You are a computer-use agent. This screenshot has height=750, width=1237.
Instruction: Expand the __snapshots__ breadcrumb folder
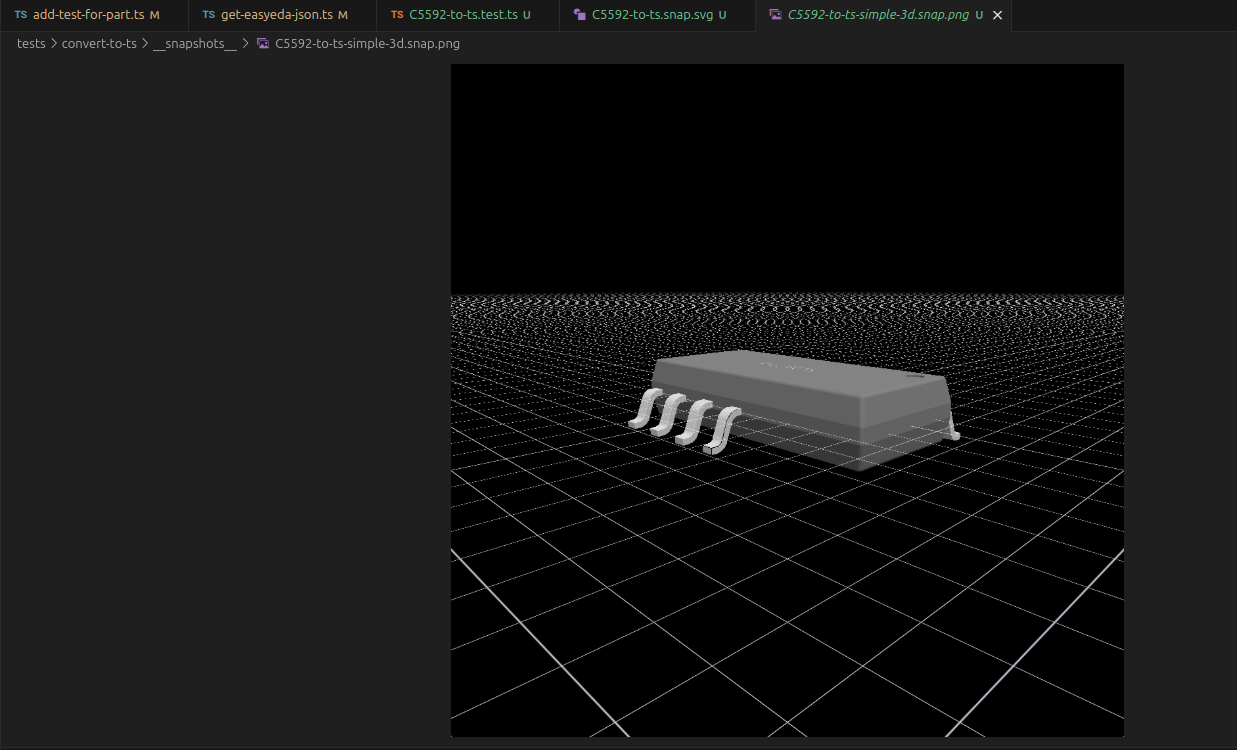[195, 44]
